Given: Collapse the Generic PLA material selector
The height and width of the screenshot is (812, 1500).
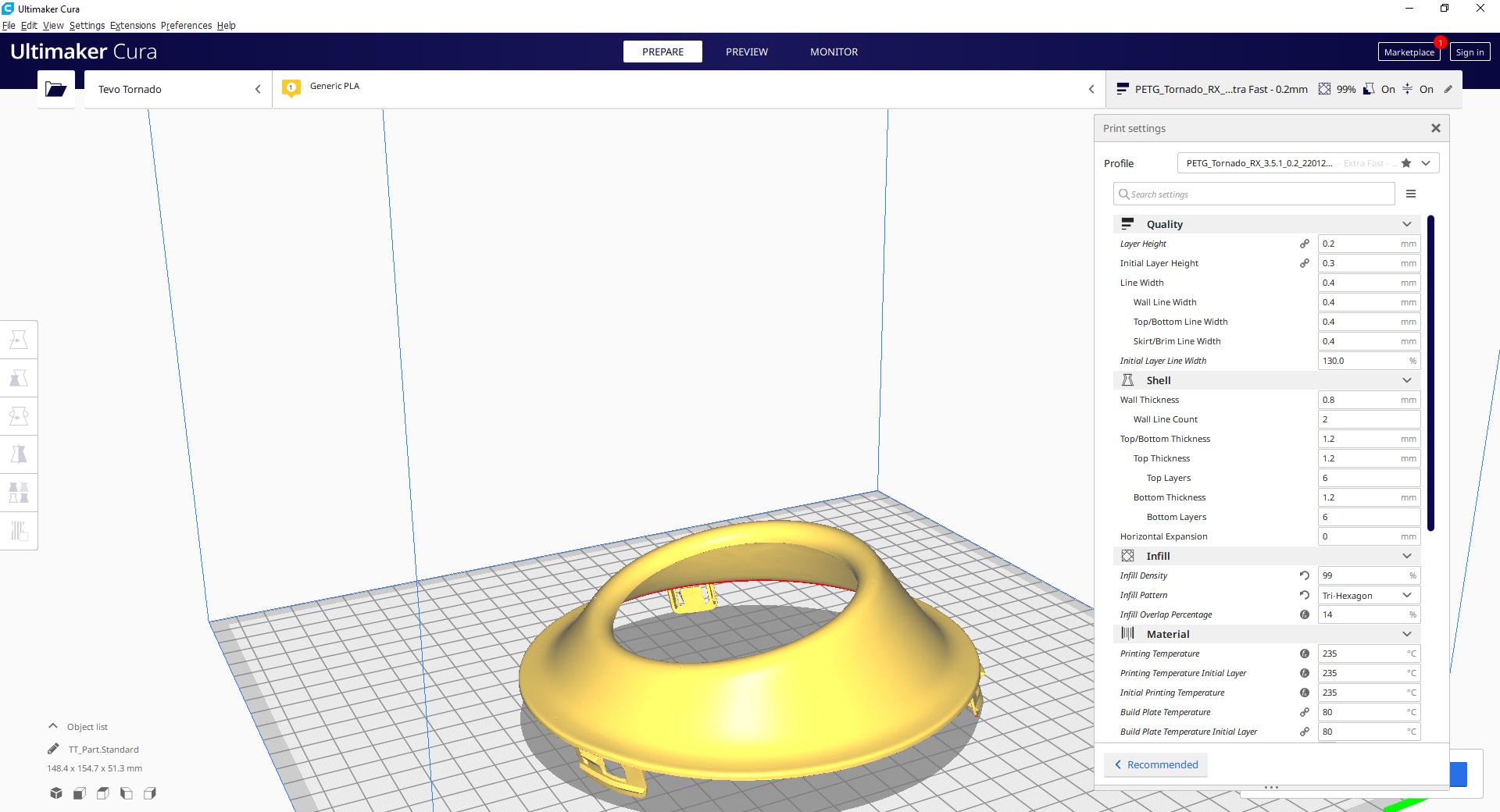Looking at the screenshot, I should coord(1091,89).
